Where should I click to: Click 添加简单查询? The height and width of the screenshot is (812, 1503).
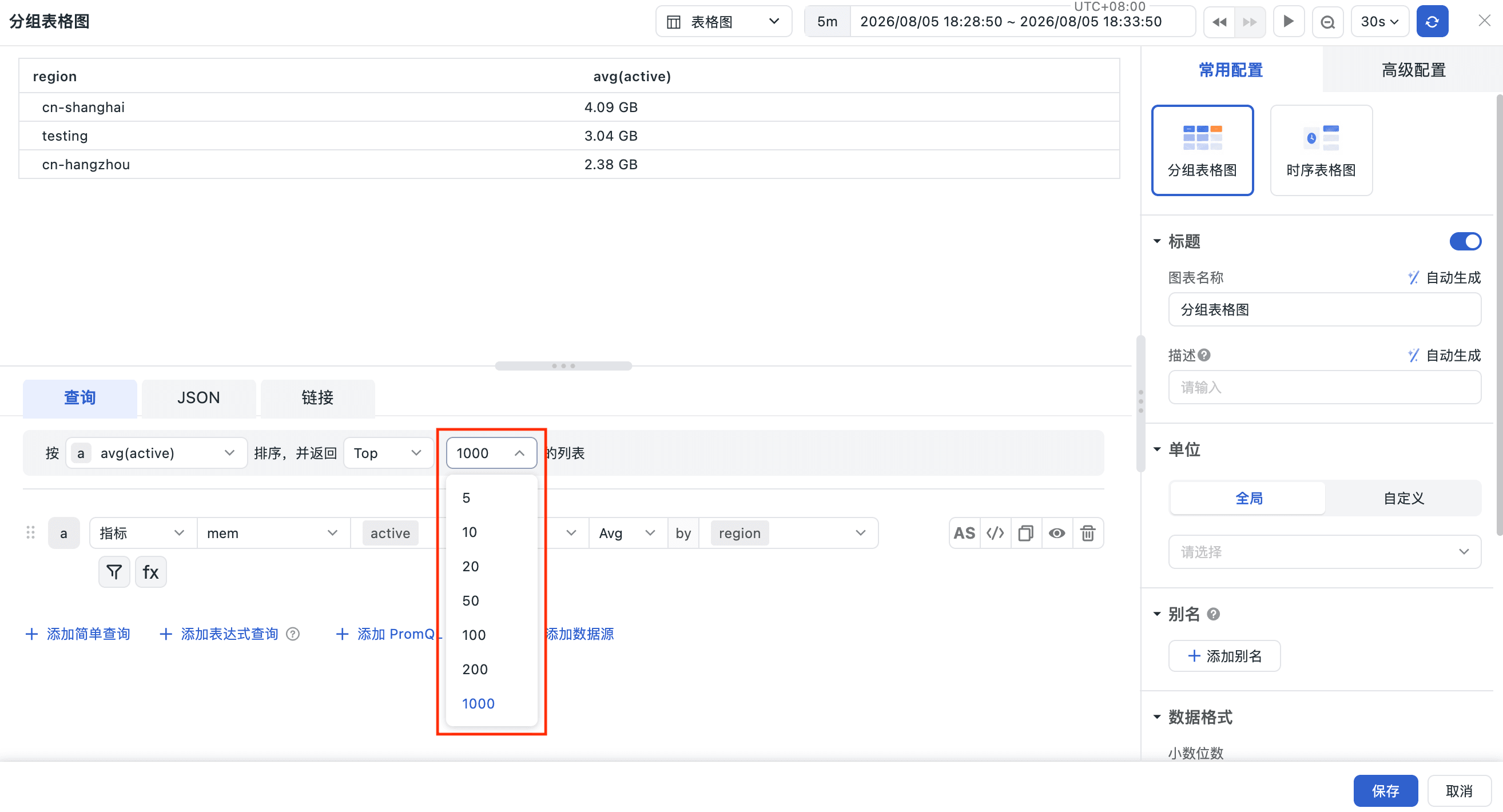coord(78,634)
